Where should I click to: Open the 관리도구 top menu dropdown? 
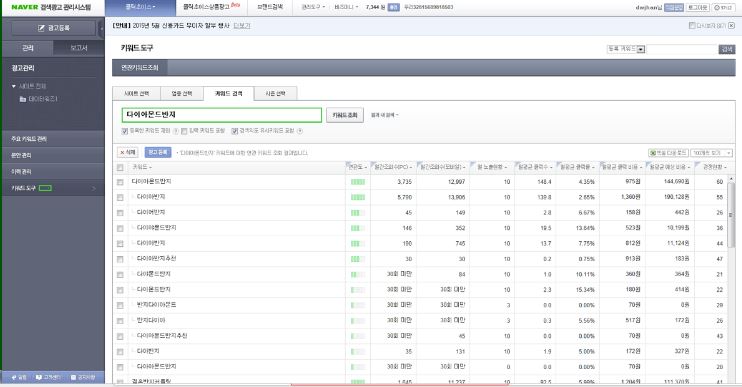tap(313, 8)
